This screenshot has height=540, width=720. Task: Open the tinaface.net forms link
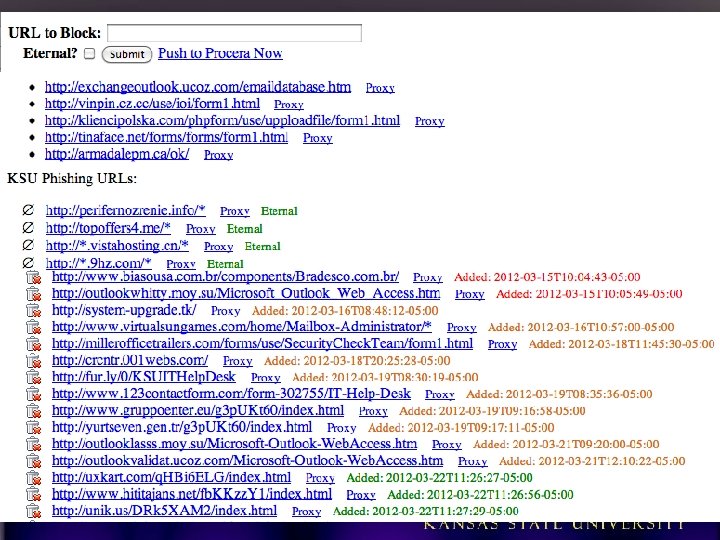[166, 137]
